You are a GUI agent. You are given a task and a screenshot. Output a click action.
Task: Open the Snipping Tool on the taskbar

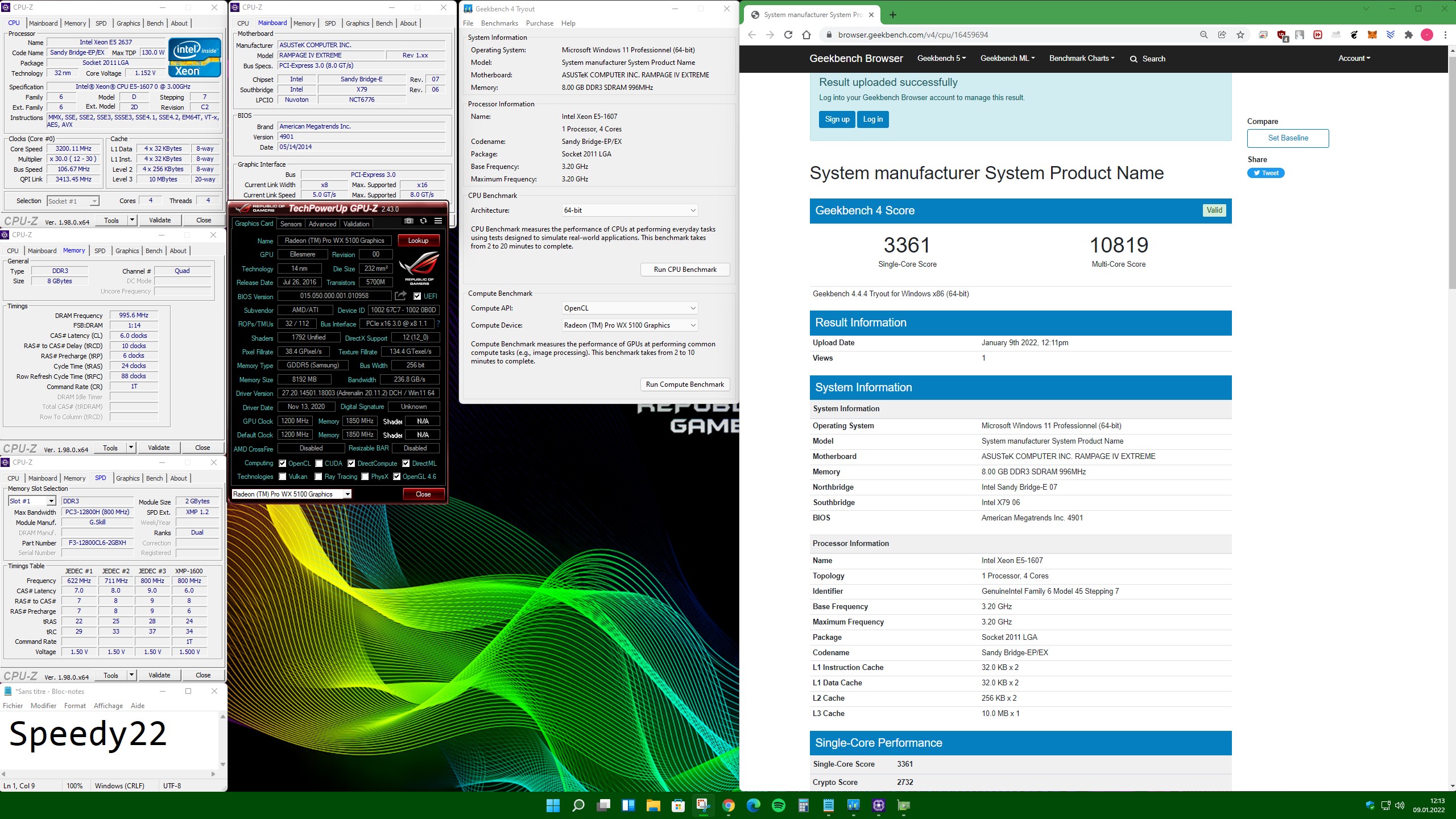click(703, 805)
